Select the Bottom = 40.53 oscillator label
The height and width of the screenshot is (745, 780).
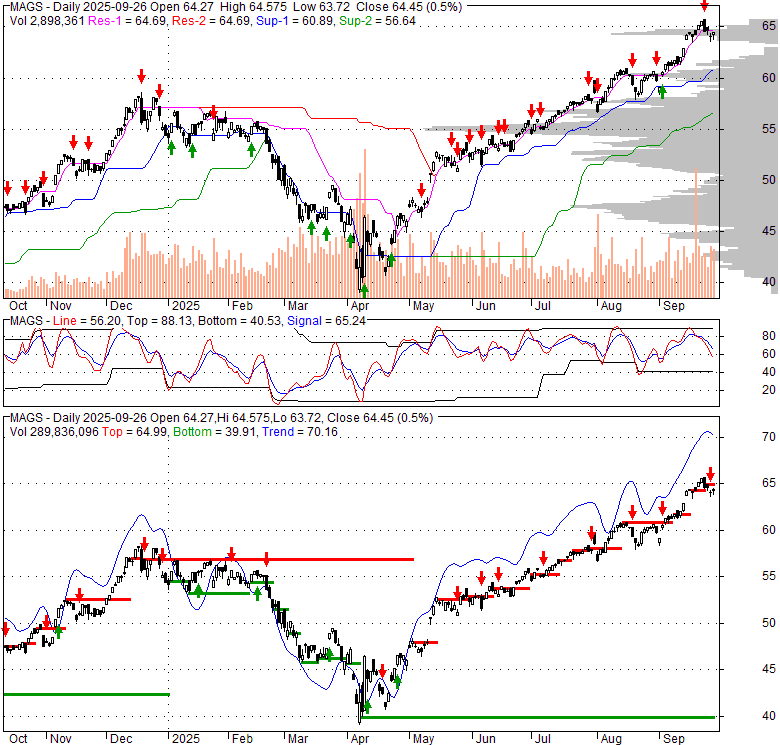(x=240, y=321)
